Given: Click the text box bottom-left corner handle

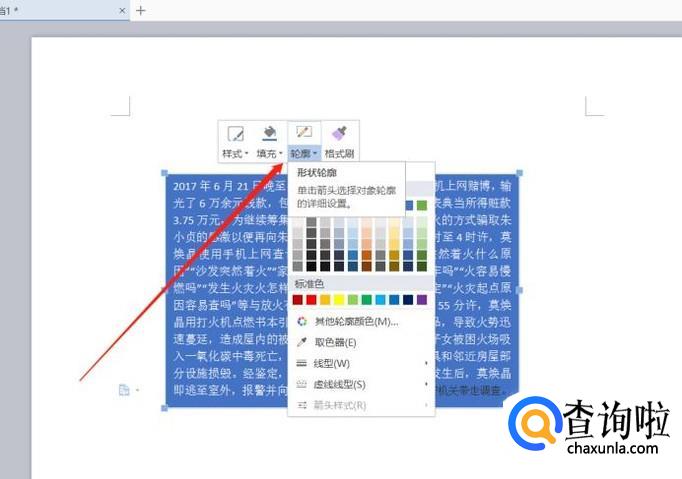Looking at the screenshot, I should tap(165, 408).
